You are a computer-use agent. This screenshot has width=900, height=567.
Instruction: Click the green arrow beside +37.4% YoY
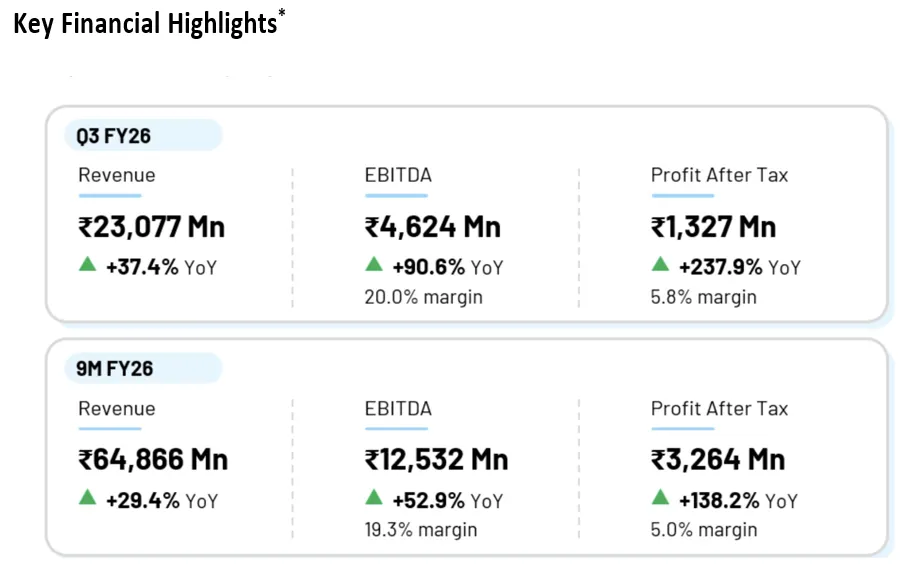[x=88, y=265]
